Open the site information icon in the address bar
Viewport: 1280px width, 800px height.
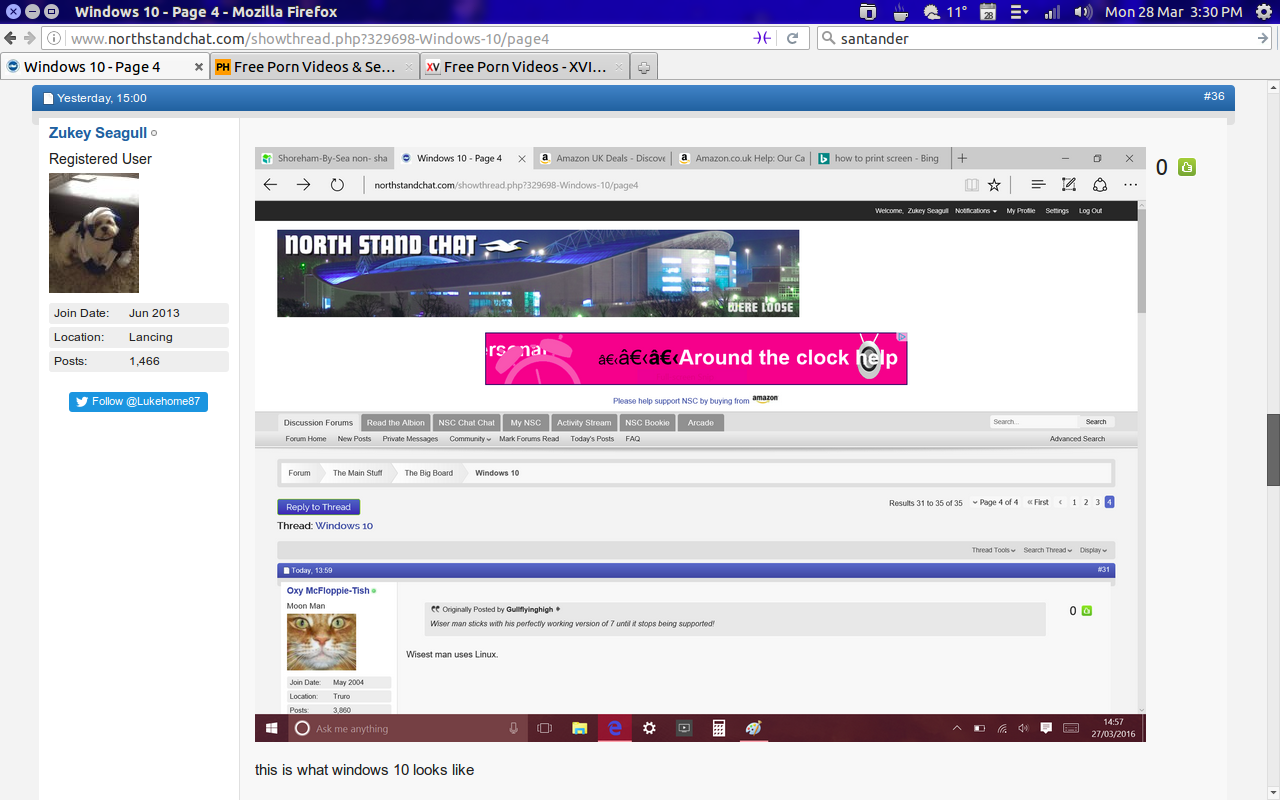54,39
